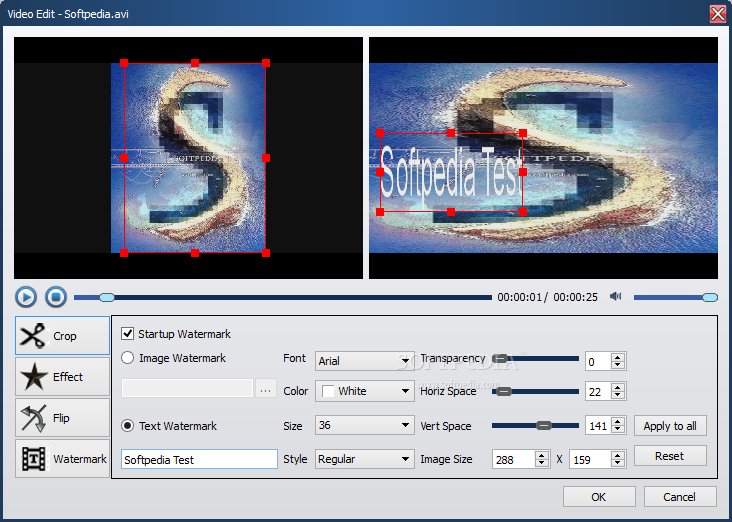Open the Flip tab
732x522 pixels.
pos(63,417)
